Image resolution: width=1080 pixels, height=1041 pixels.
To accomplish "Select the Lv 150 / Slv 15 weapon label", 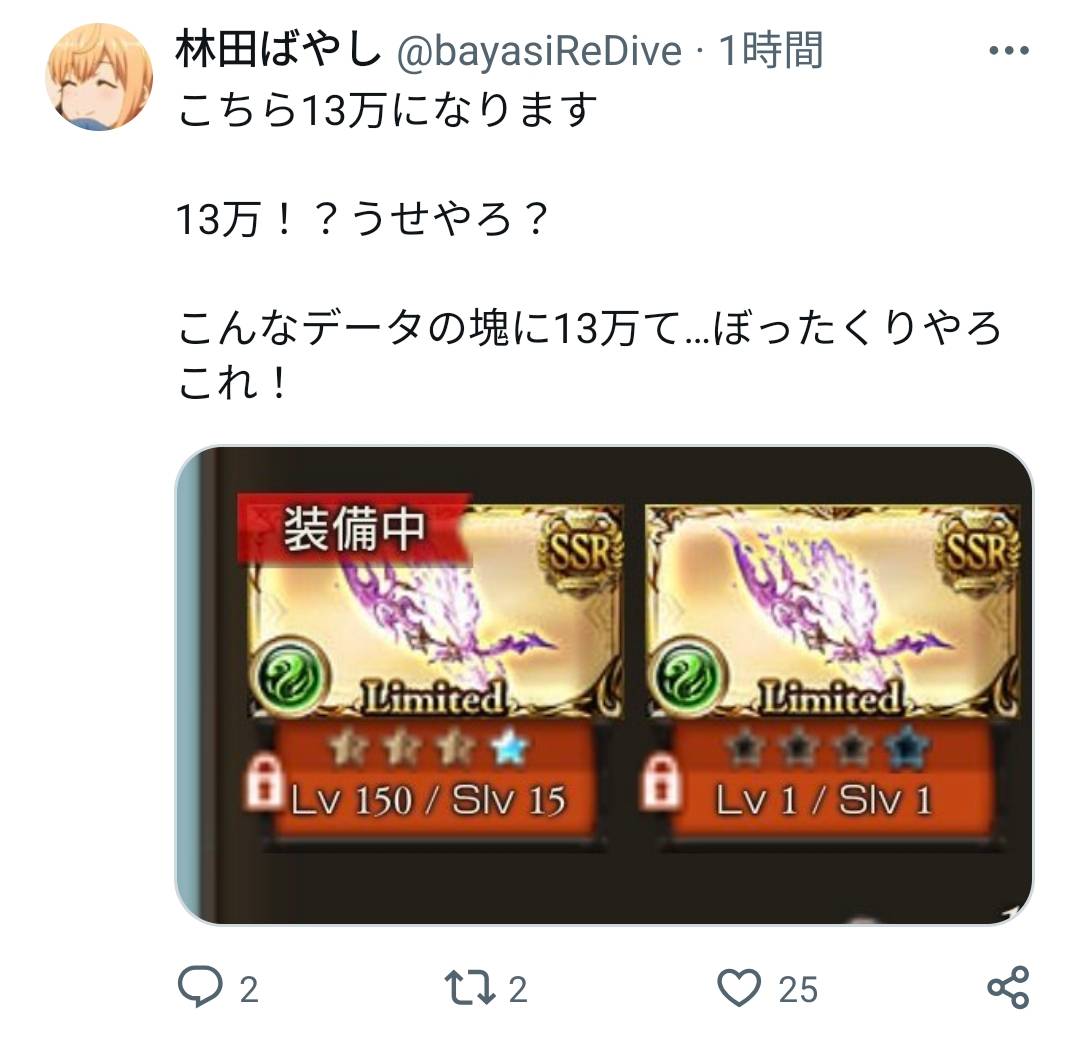I will (x=428, y=801).
